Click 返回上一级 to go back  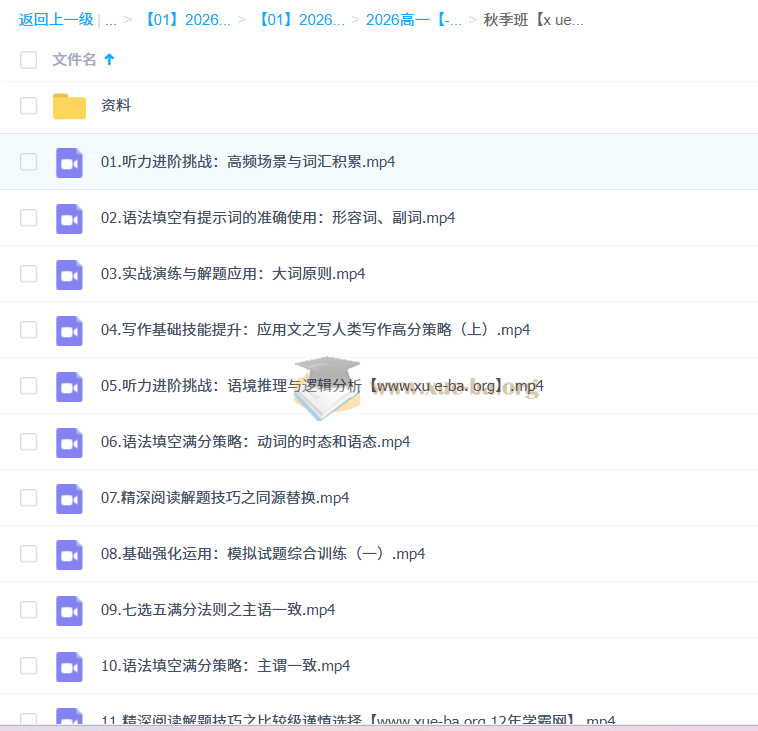[56, 20]
